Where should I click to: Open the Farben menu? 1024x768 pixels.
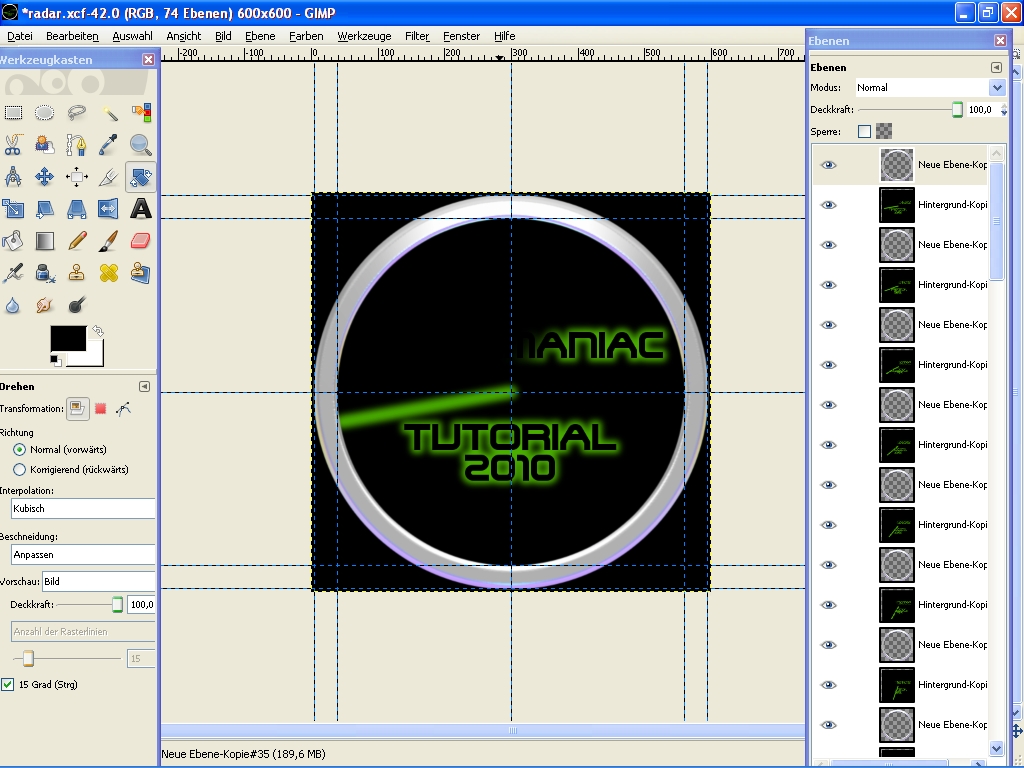tap(306, 36)
